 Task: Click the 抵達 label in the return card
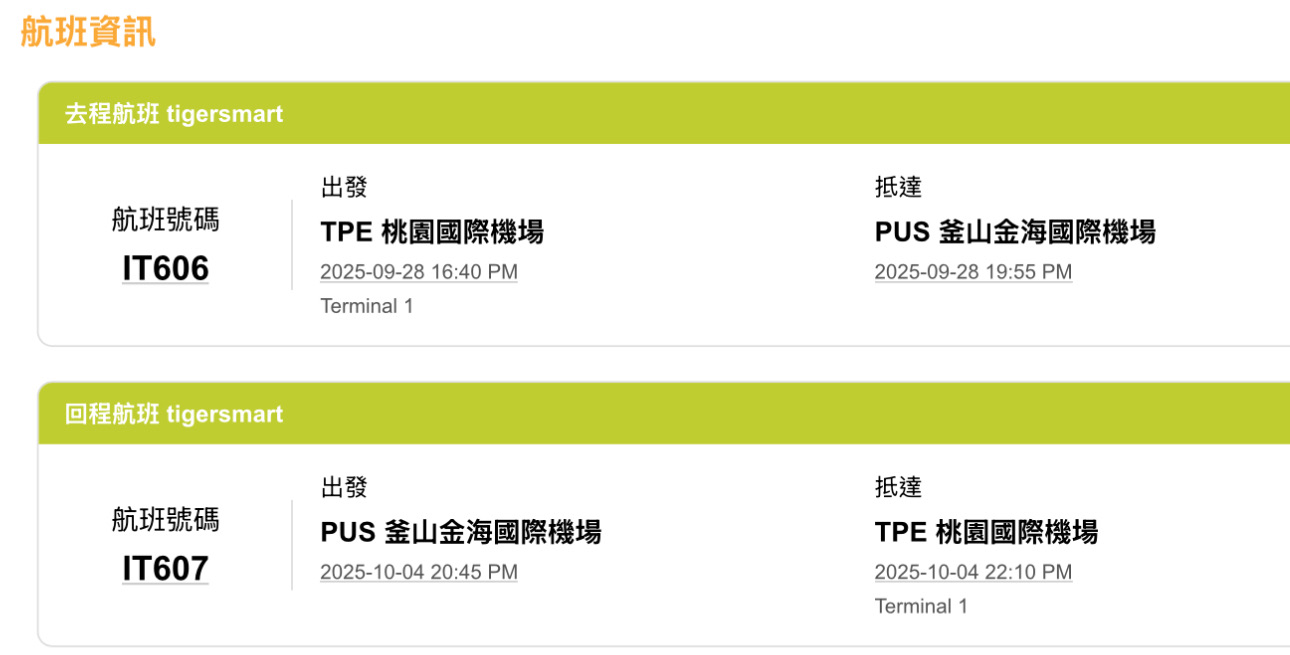coord(898,487)
